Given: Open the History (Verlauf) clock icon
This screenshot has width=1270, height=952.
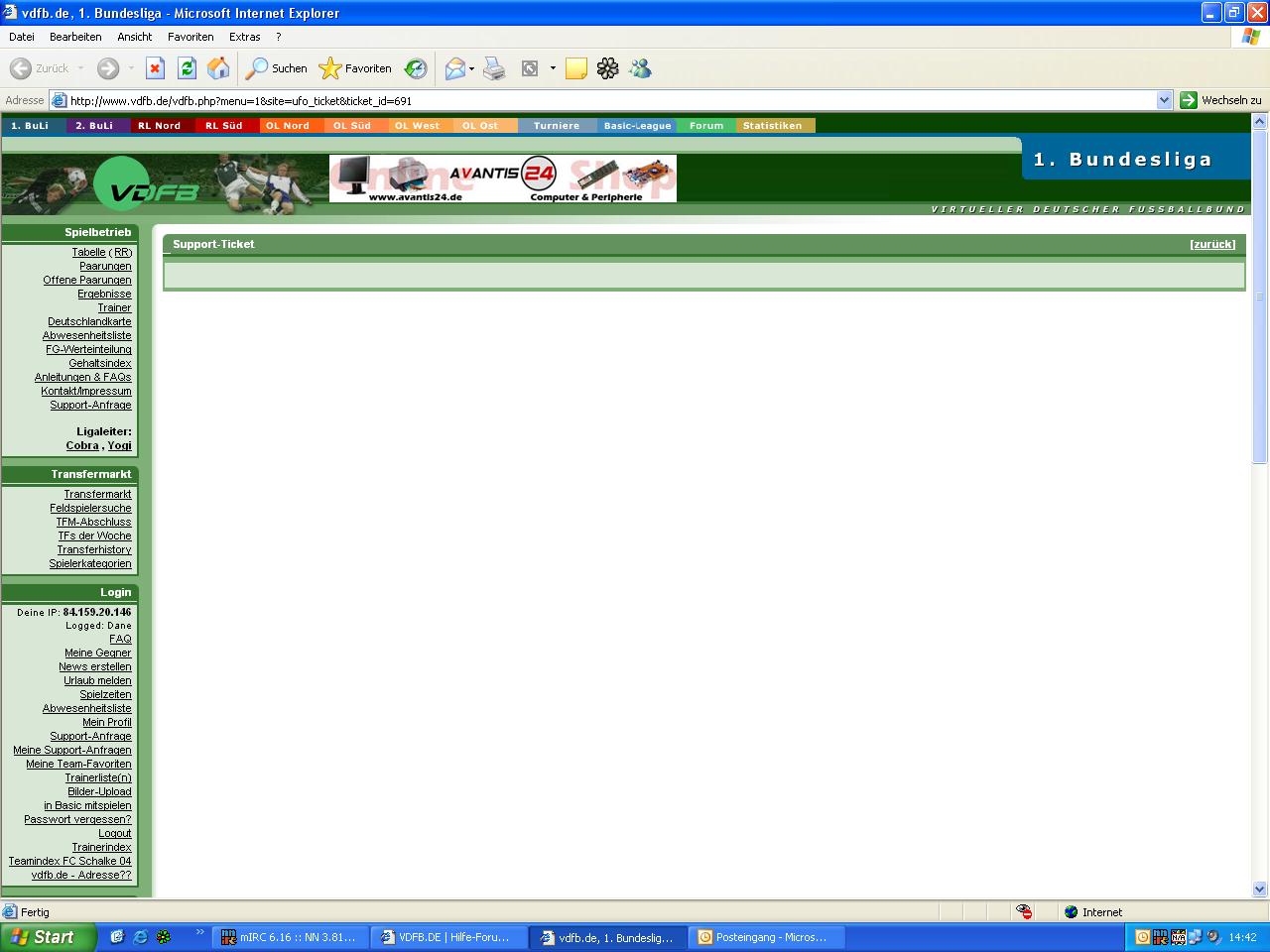Looking at the screenshot, I should click(416, 68).
